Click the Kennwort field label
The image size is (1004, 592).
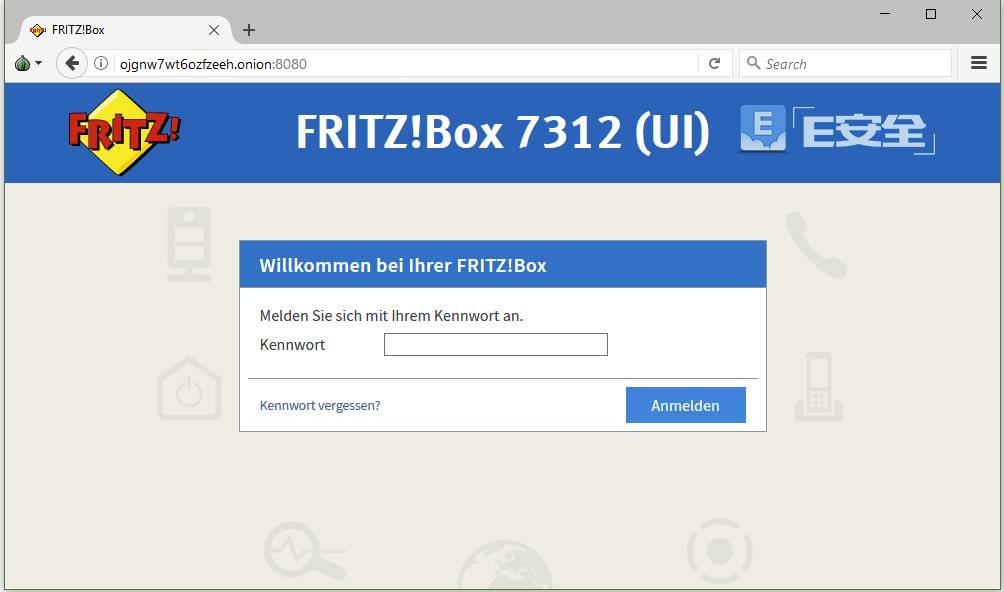pos(293,345)
